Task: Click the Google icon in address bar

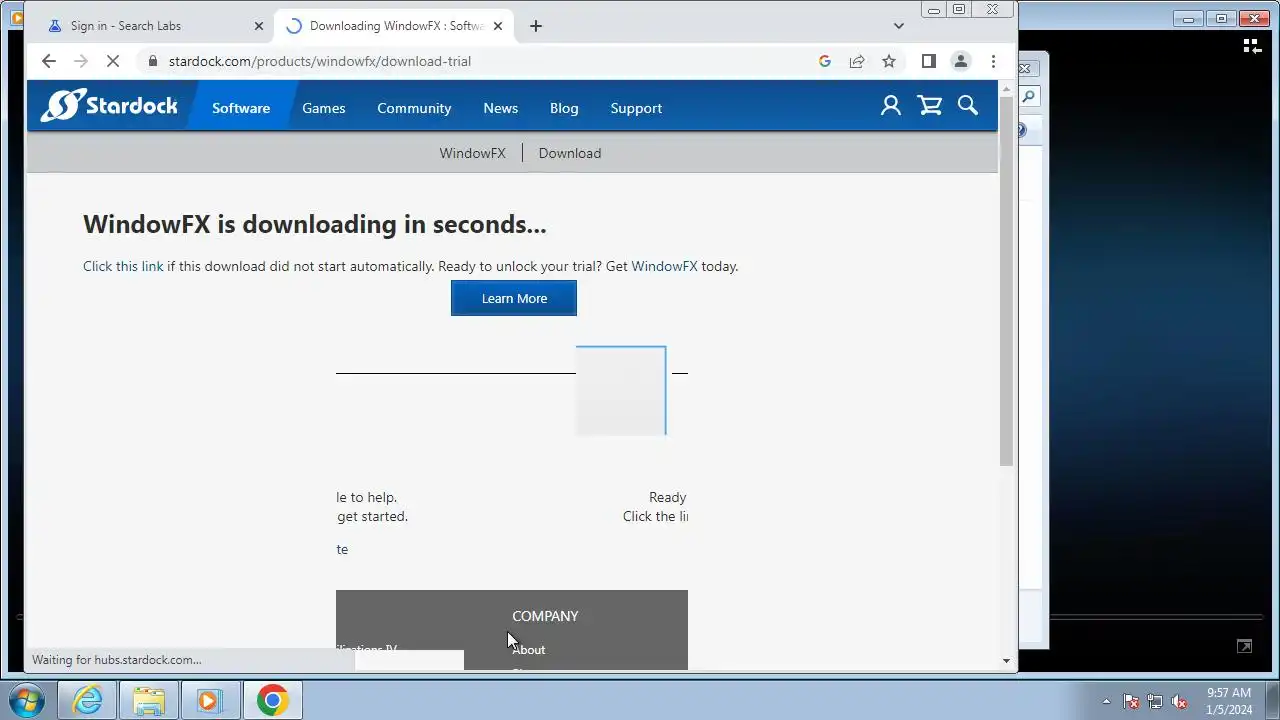Action: 825,61
